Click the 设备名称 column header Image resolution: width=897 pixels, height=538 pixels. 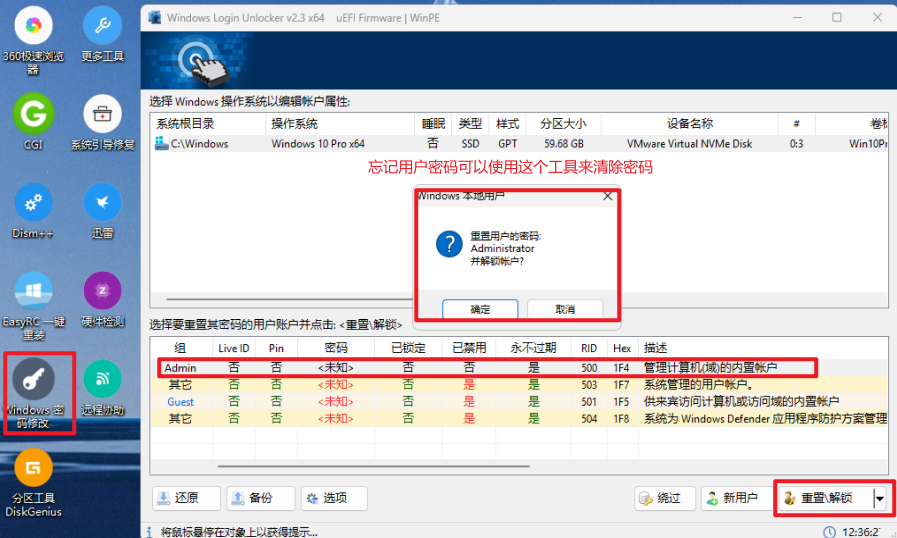(689, 124)
